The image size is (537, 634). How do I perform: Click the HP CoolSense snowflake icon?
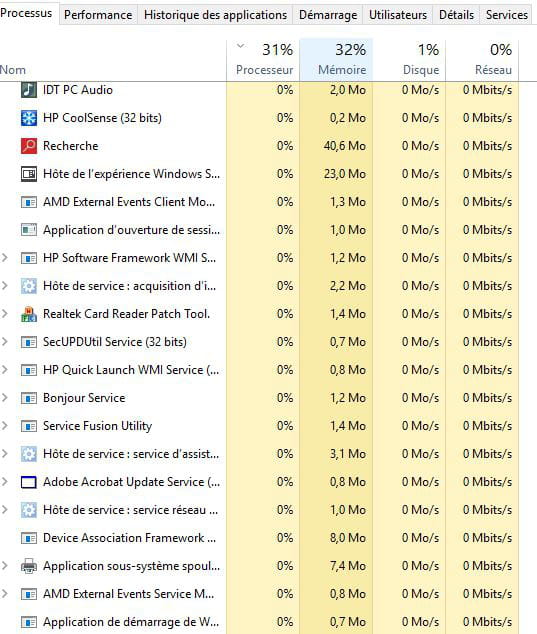(29, 118)
